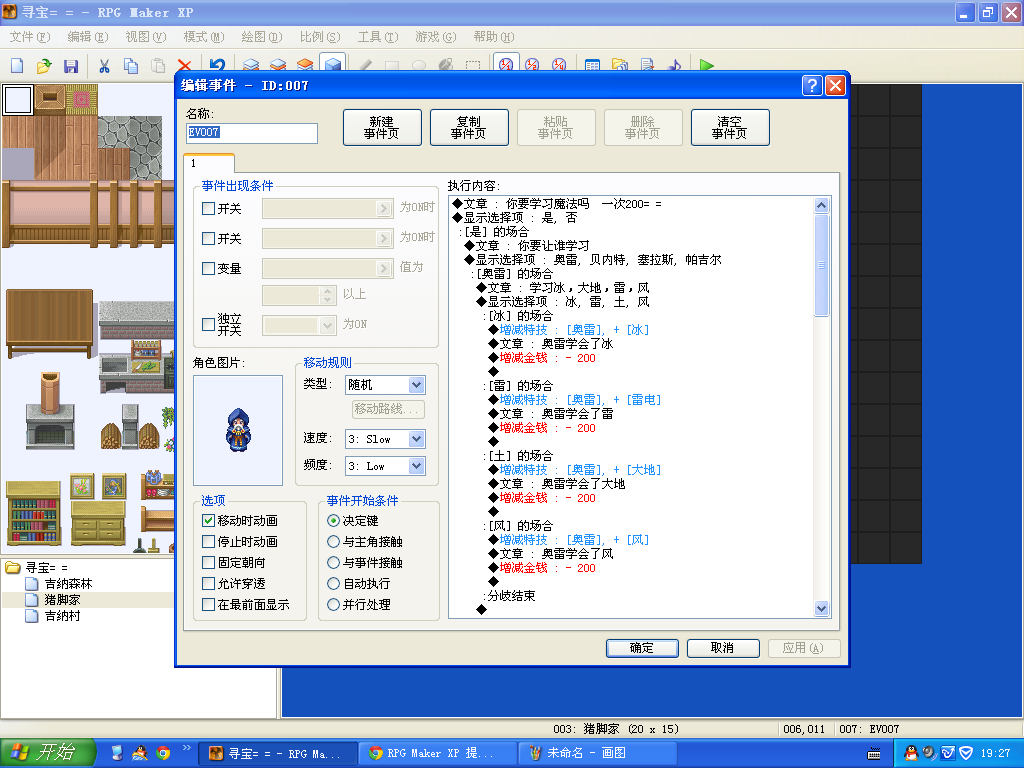Enable the second 开关 condition checkbox
The width and height of the screenshot is (1024, 768).
[x=208, y=238]
